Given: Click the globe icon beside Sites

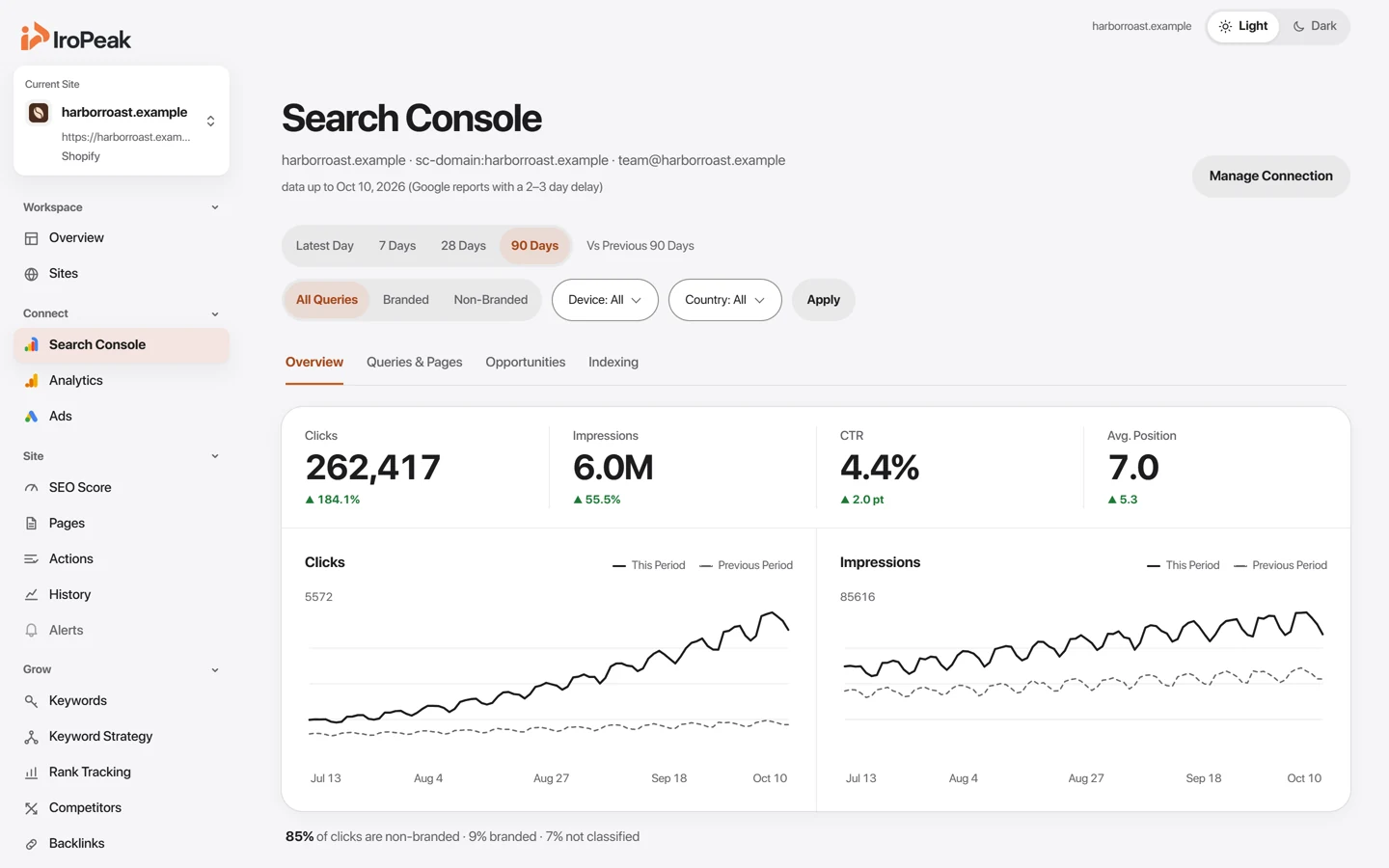Looking at the screenshot, I should click(31, 274).
